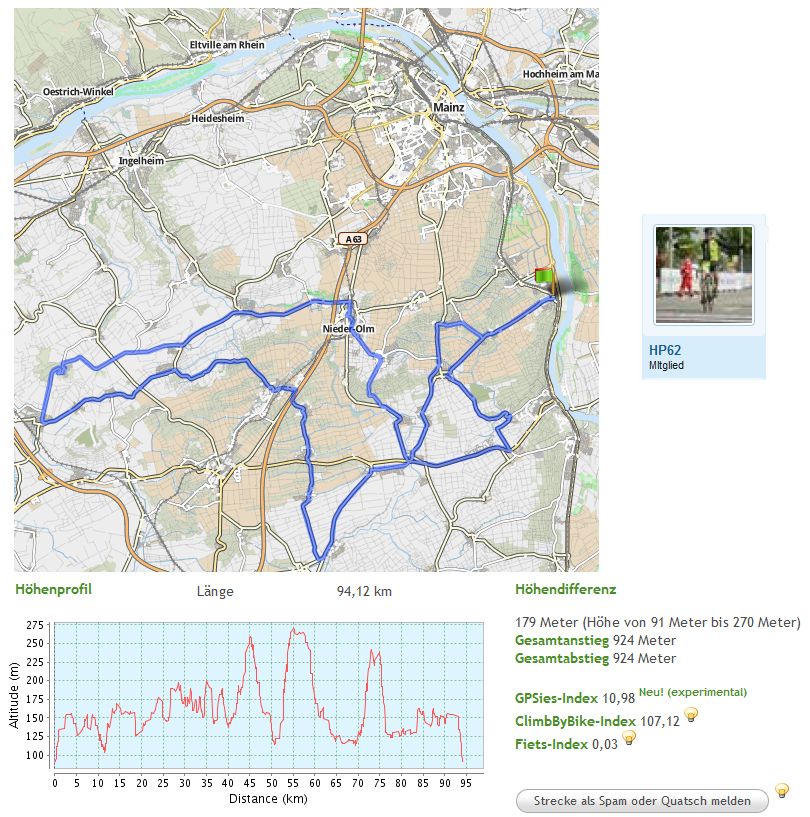Screen dimensions: 810x817
Task: Click the A63 highway shield on map
Action: [352, 239]
